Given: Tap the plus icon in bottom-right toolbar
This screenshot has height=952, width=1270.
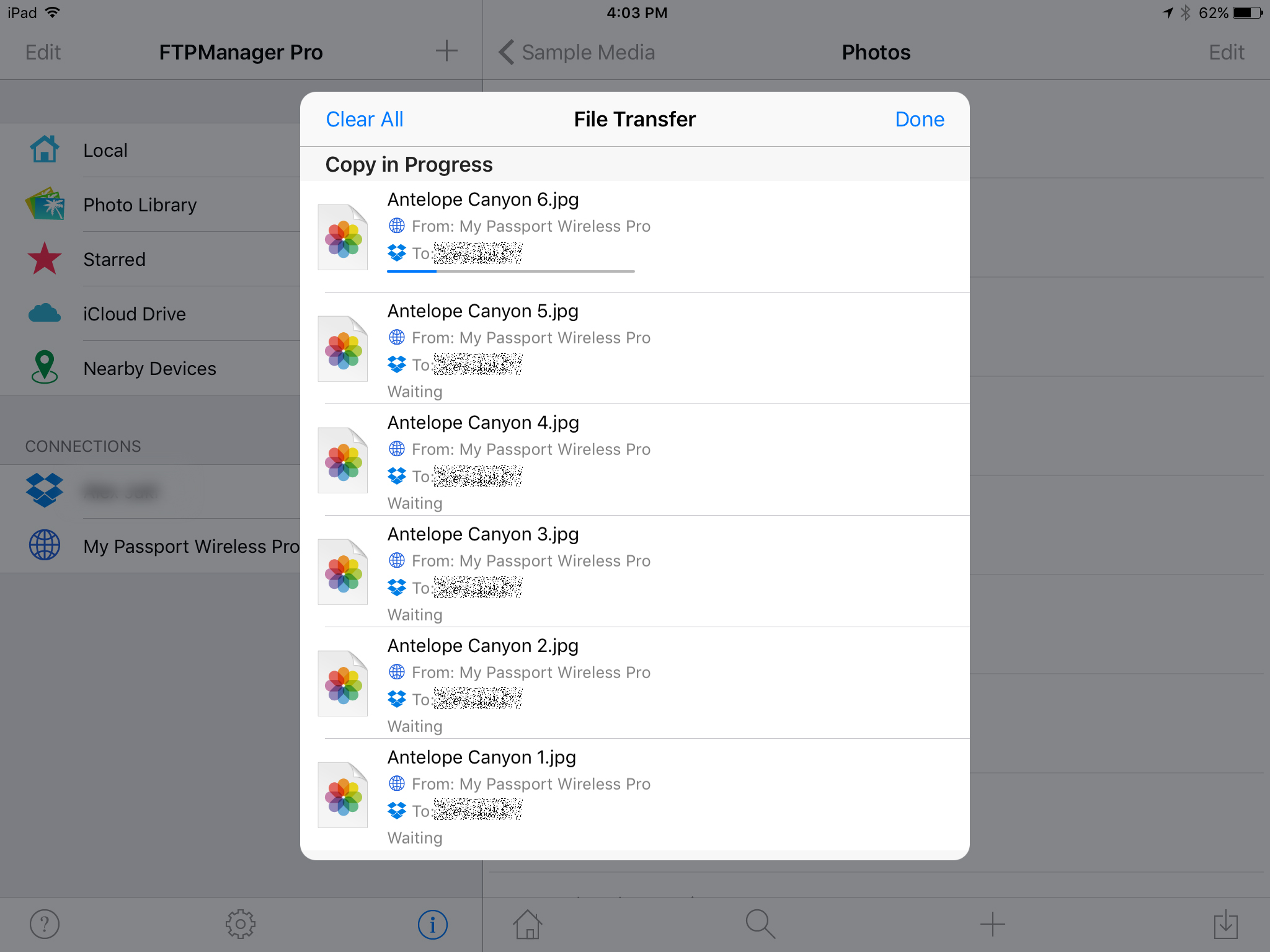Looking at the screenshot, I should [992, 924].
